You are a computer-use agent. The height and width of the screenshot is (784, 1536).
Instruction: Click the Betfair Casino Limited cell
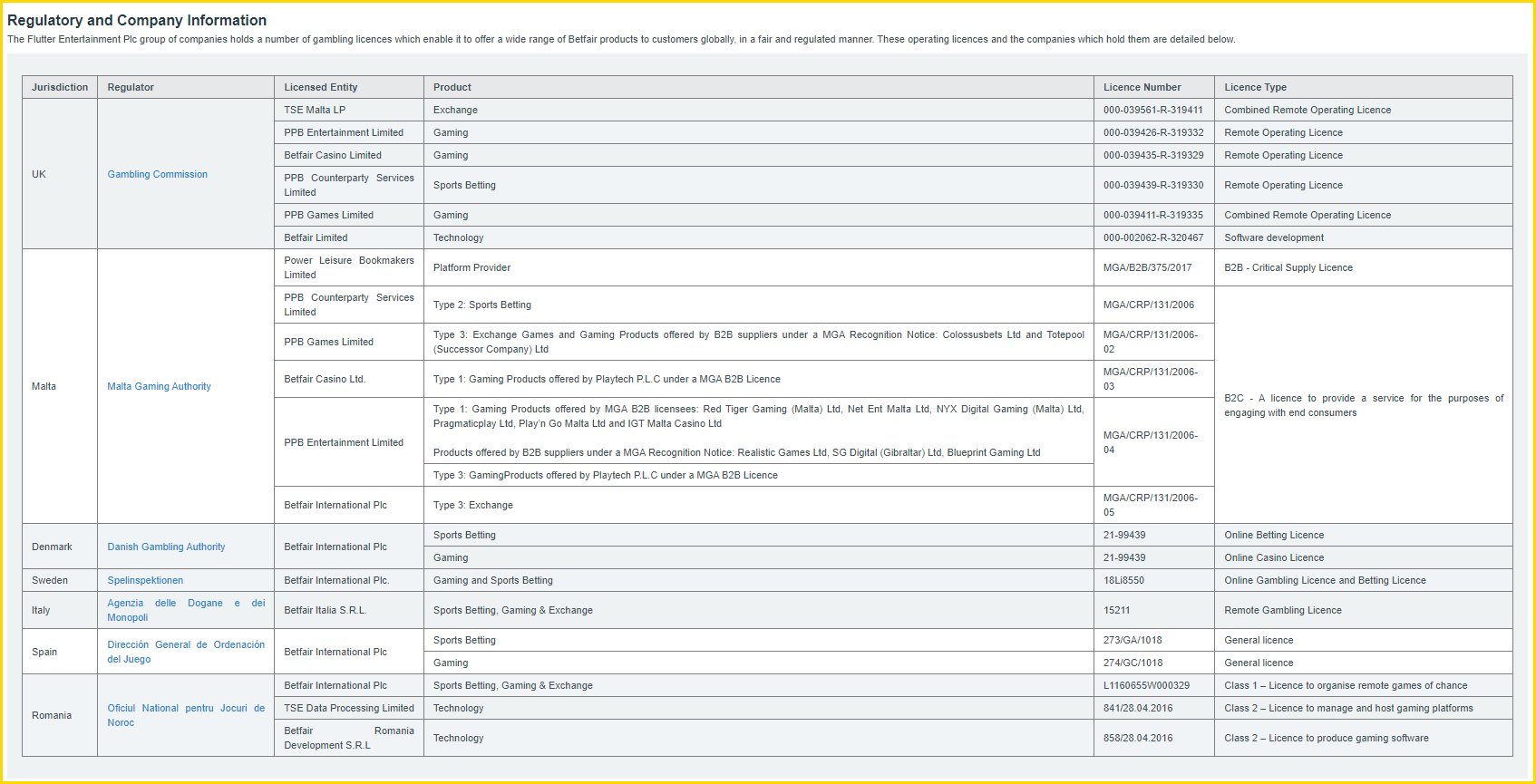[349, 155]
